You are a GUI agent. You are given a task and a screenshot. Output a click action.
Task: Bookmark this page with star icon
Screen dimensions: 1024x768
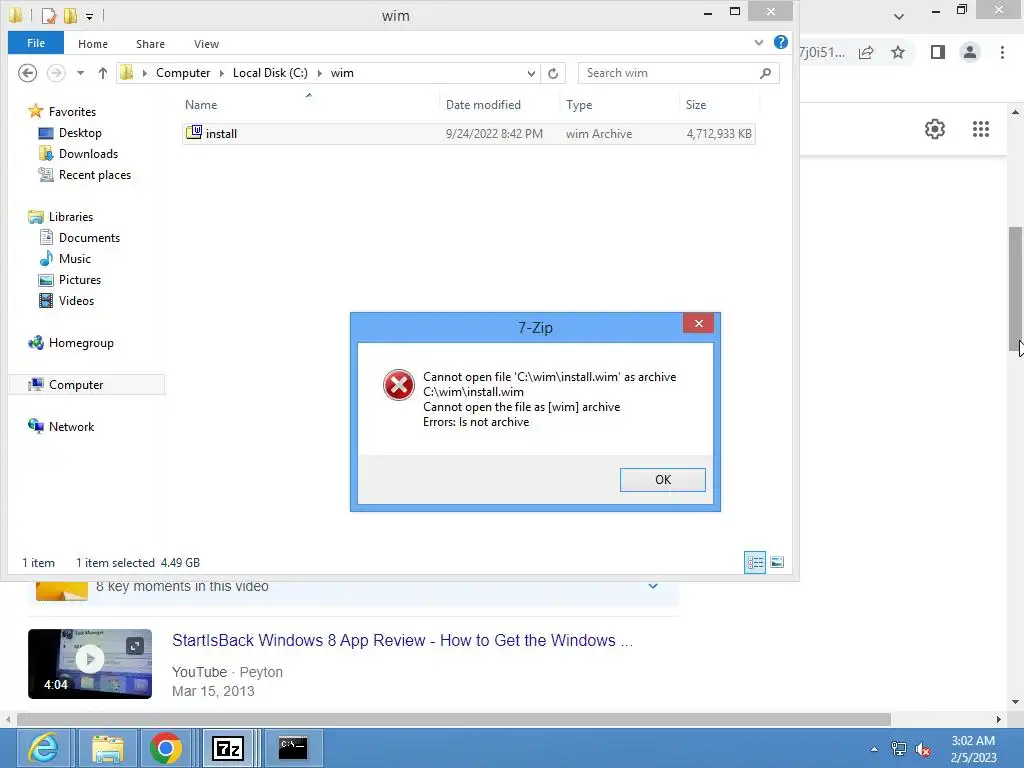pyautogui.click(x=898, y=52)
